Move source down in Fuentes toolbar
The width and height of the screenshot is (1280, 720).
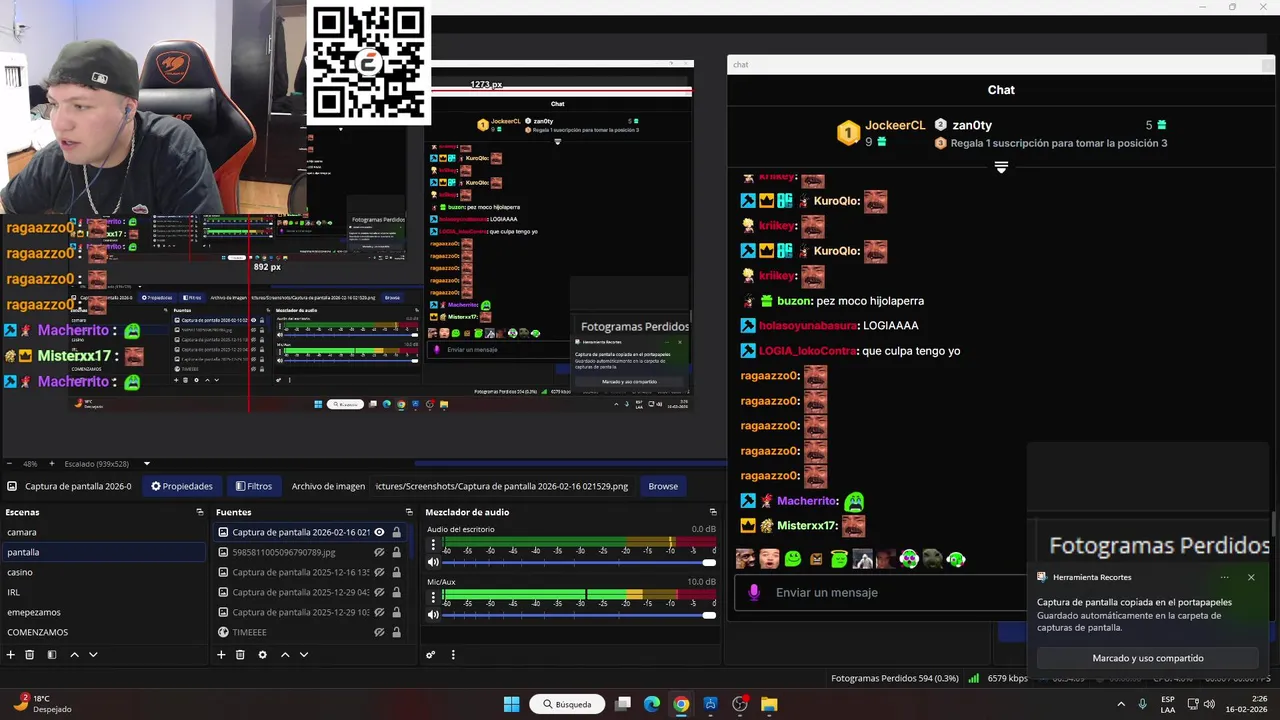[304, 655]
